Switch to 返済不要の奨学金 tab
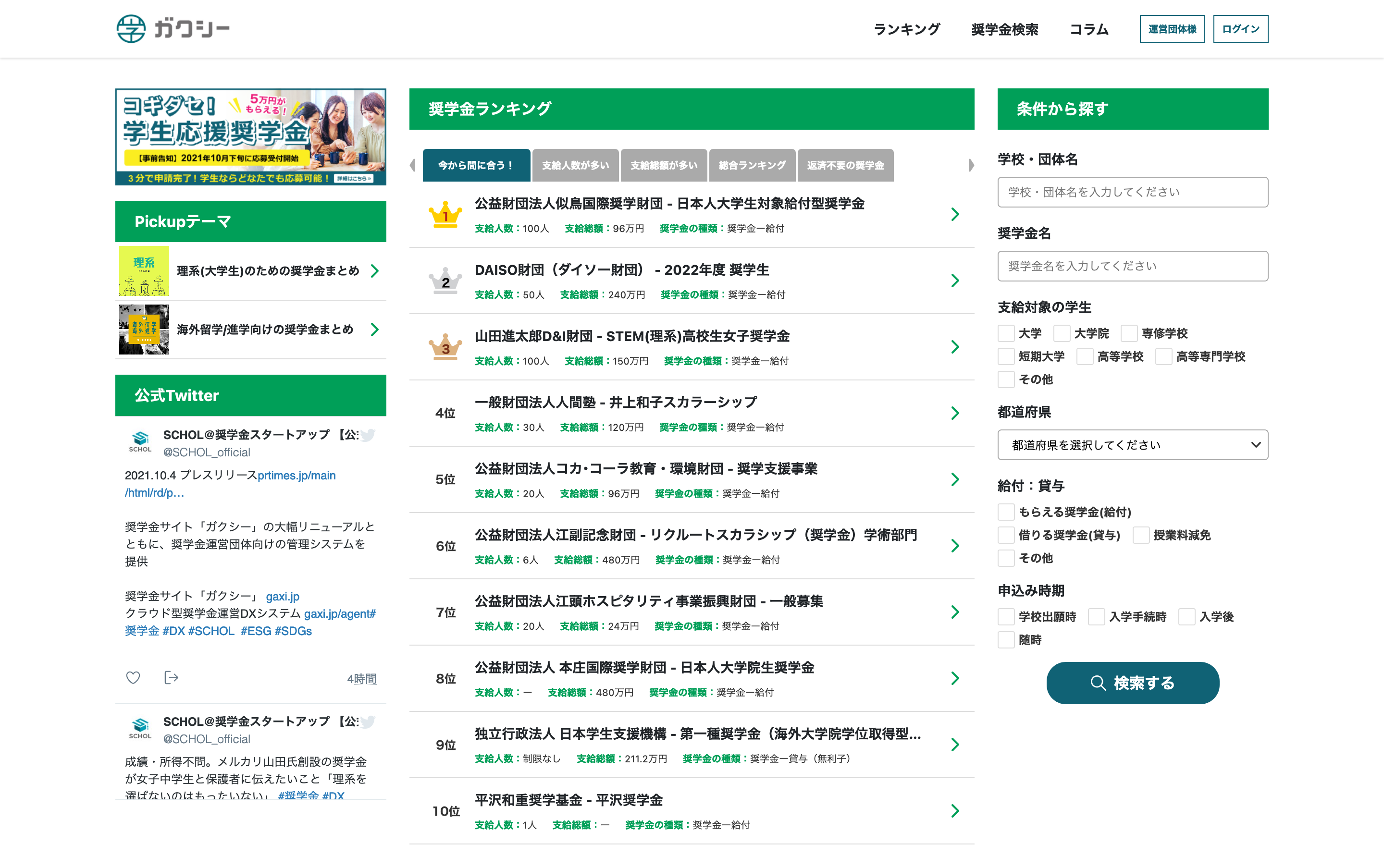1384x868 pixels. click(x=845, y=165)
